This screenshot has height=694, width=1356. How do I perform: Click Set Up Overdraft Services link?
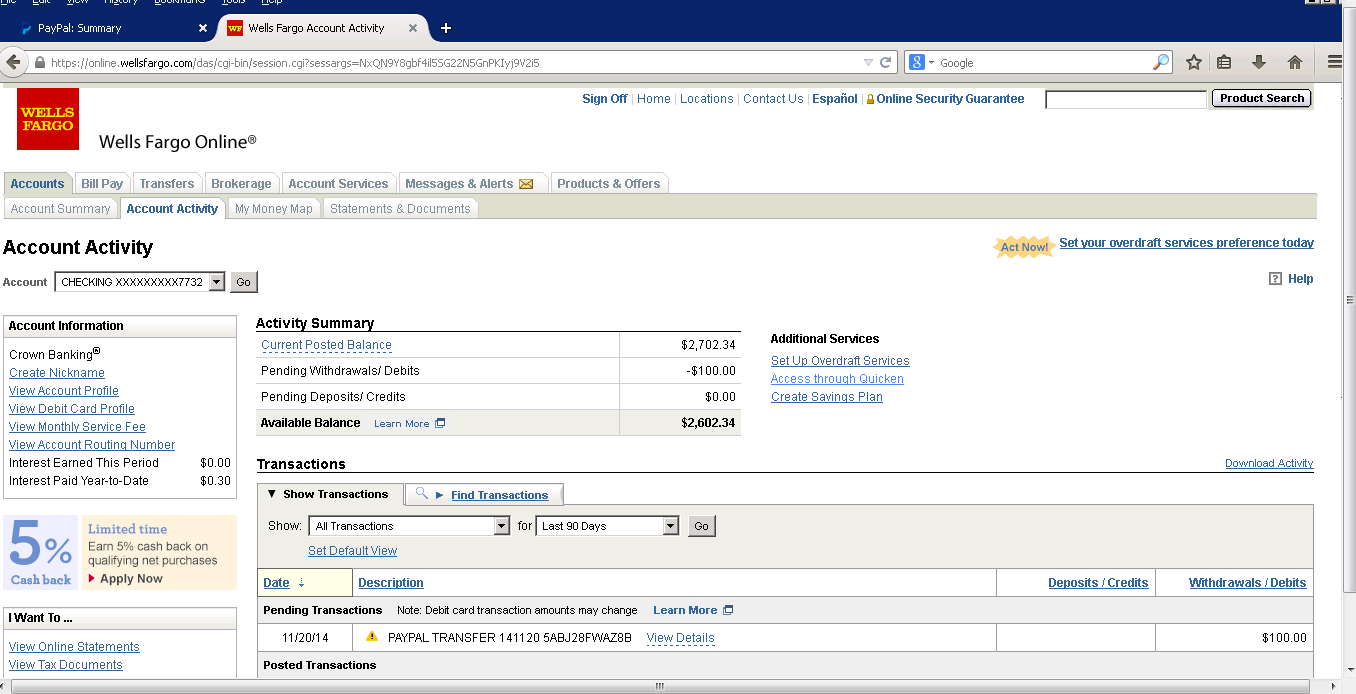pyautogui.click(x=840, y=361)
